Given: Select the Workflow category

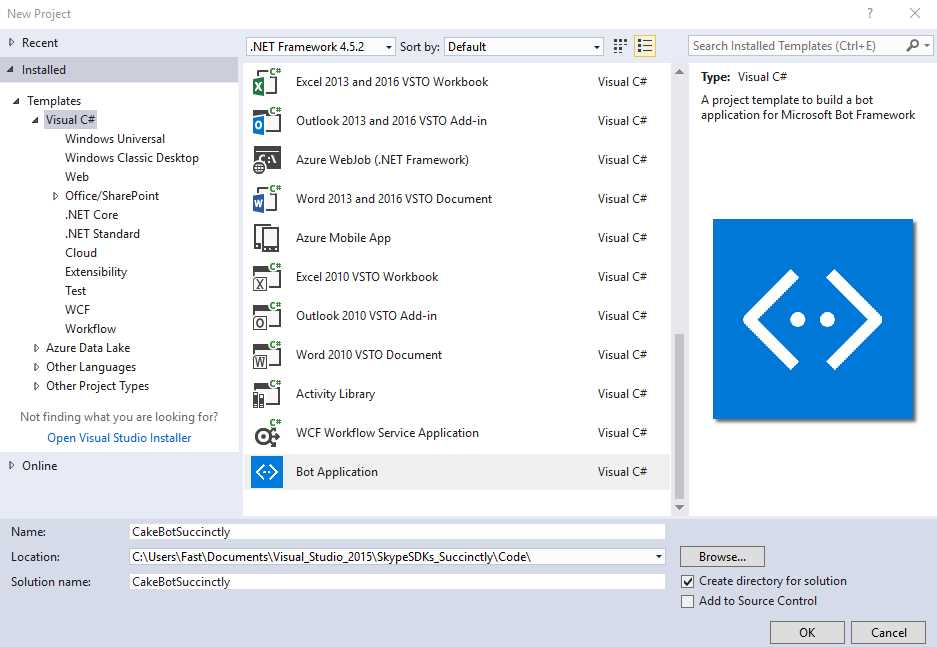Looking at the screenshot, I should pyautogui.click(x=90, y=329).
